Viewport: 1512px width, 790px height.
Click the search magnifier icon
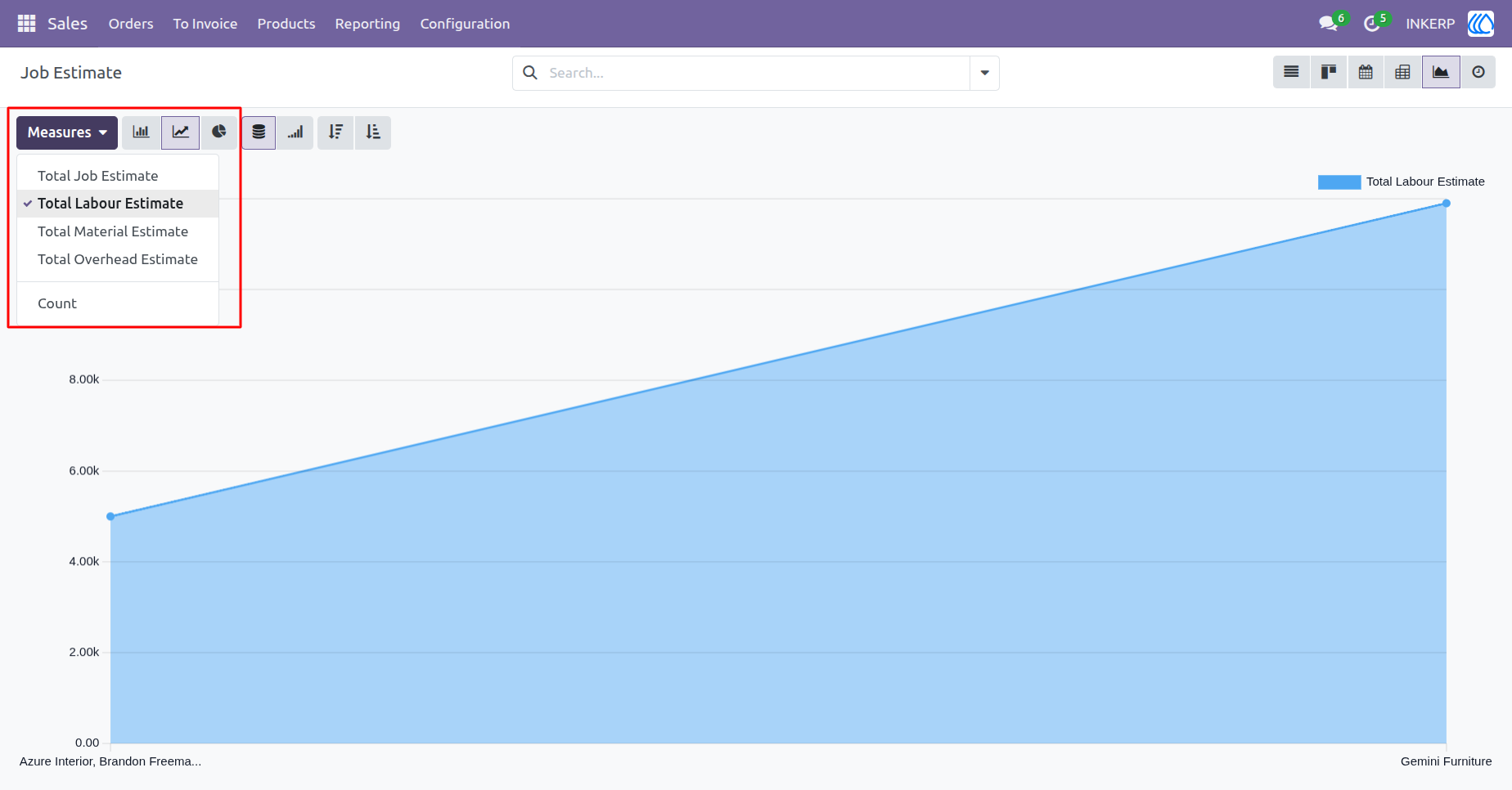pos(530,73)
